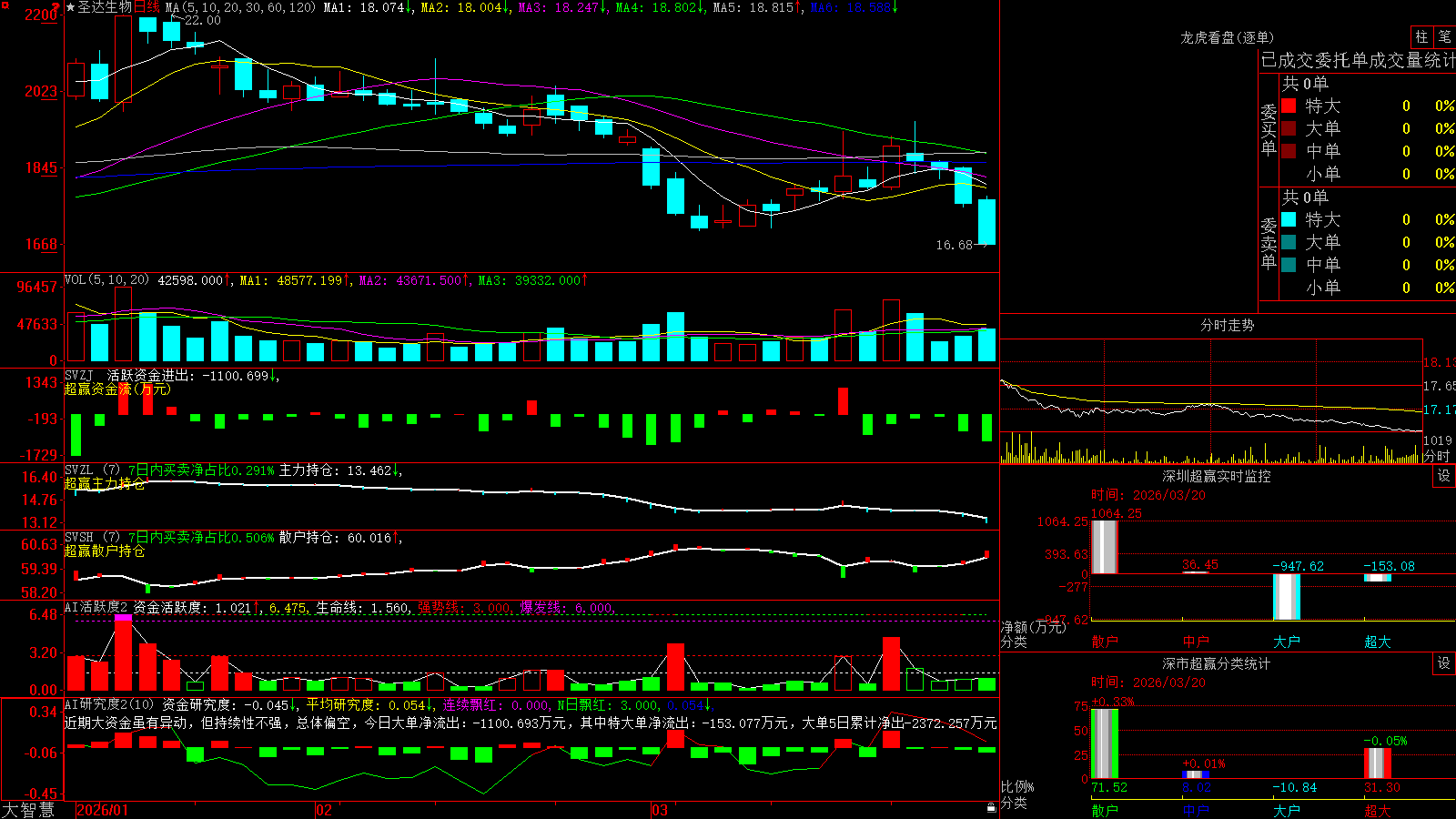Click the 超赢散户持仓 indicator title

point(105,551)
